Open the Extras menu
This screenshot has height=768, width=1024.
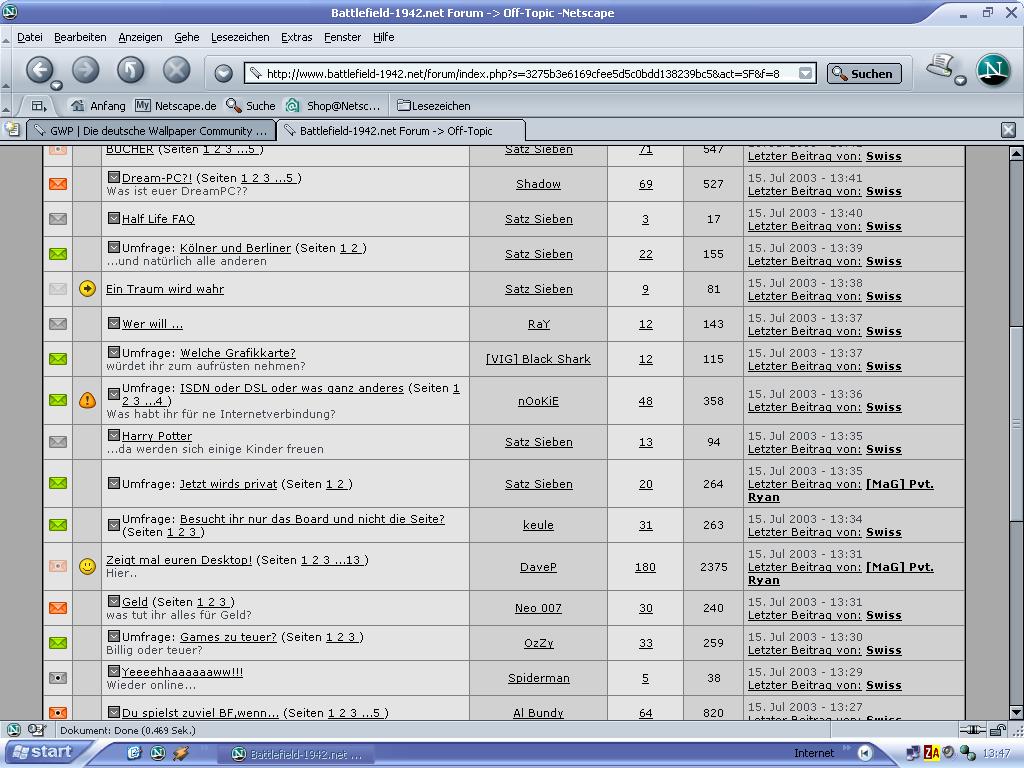coord(296,37)
